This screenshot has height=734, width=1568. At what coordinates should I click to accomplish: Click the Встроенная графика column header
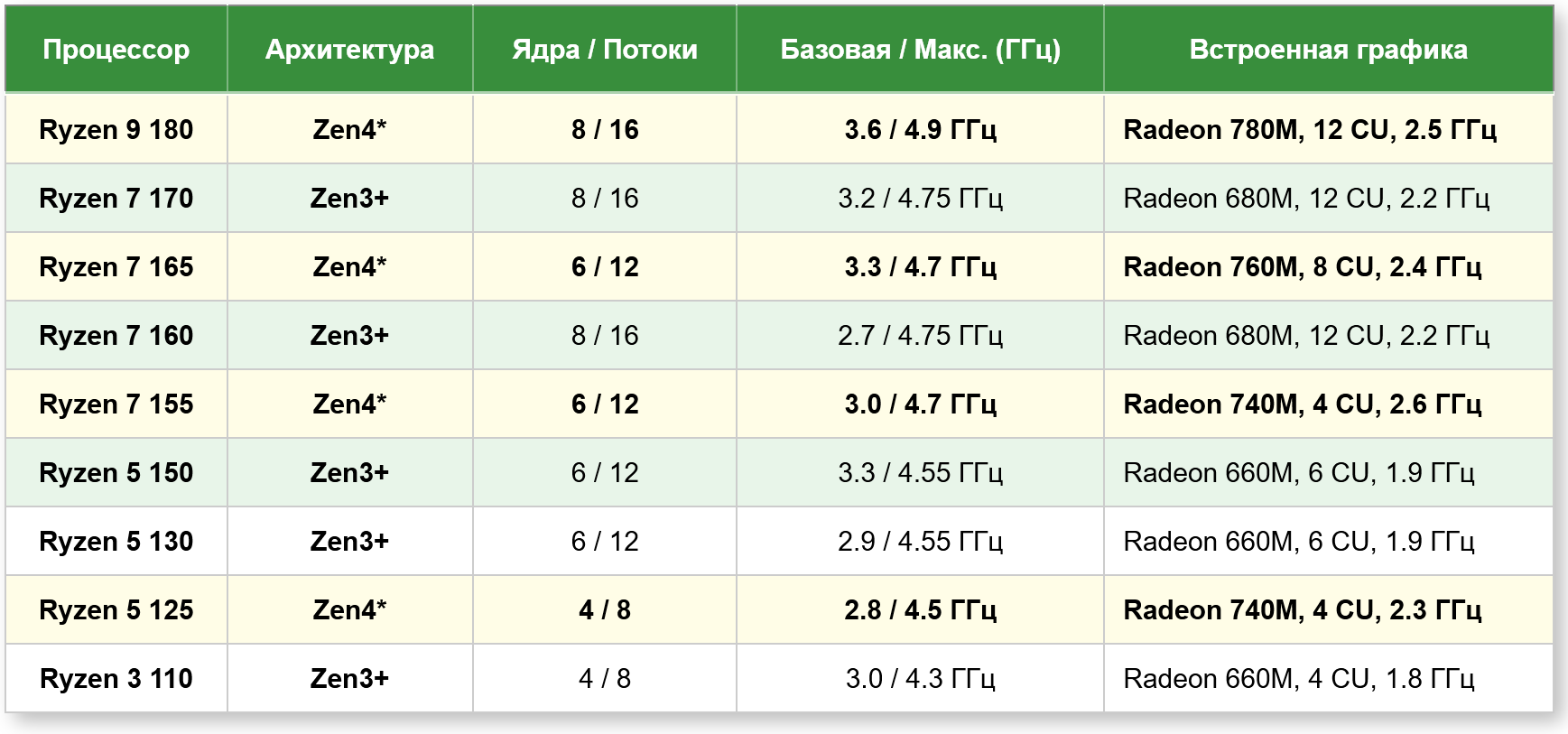click(1329, 49)
